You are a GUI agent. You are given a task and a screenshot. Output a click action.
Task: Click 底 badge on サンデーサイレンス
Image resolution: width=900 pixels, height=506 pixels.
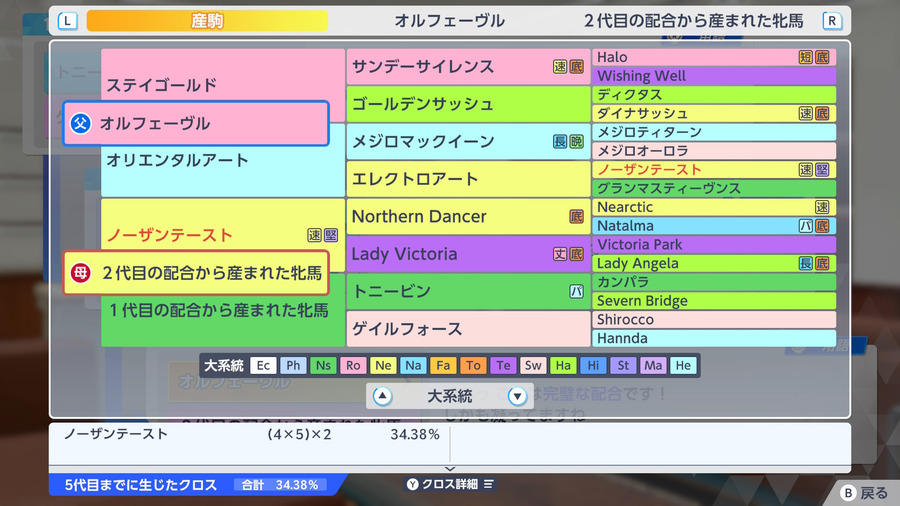point(576,67)
